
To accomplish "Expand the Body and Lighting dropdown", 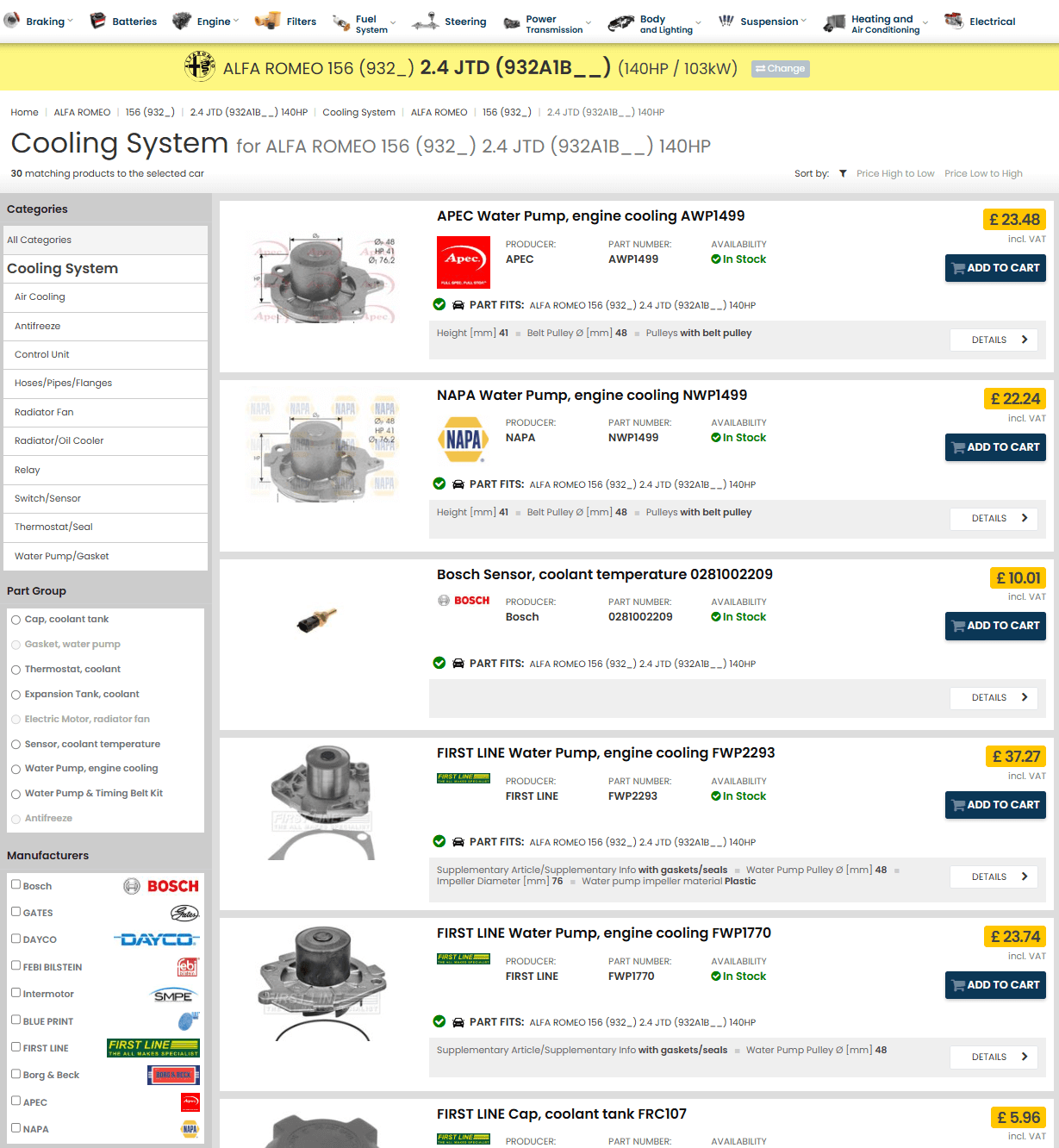I will point(698,23).
